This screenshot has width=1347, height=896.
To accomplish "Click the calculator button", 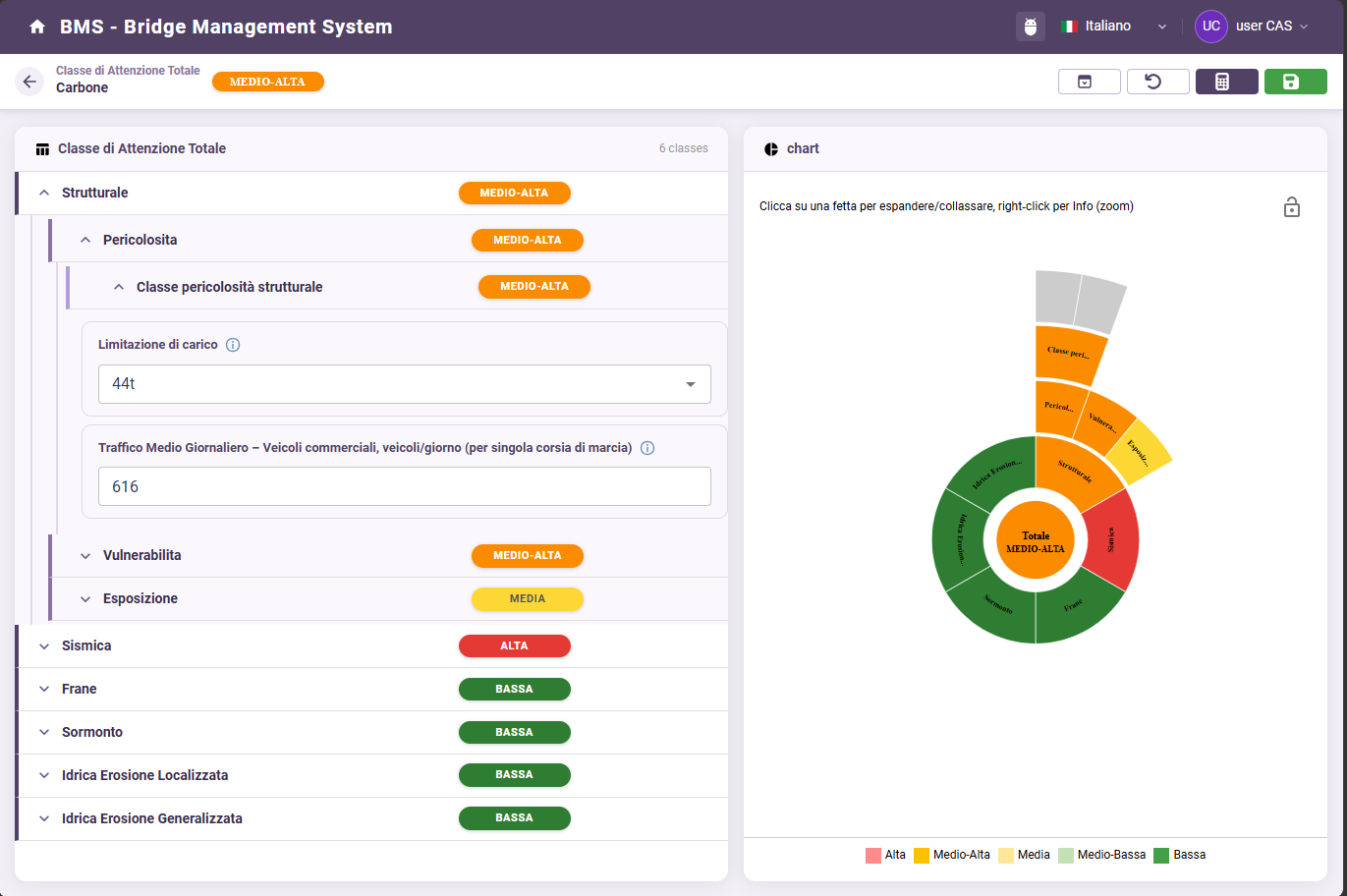I will (x=1226, y=82).
